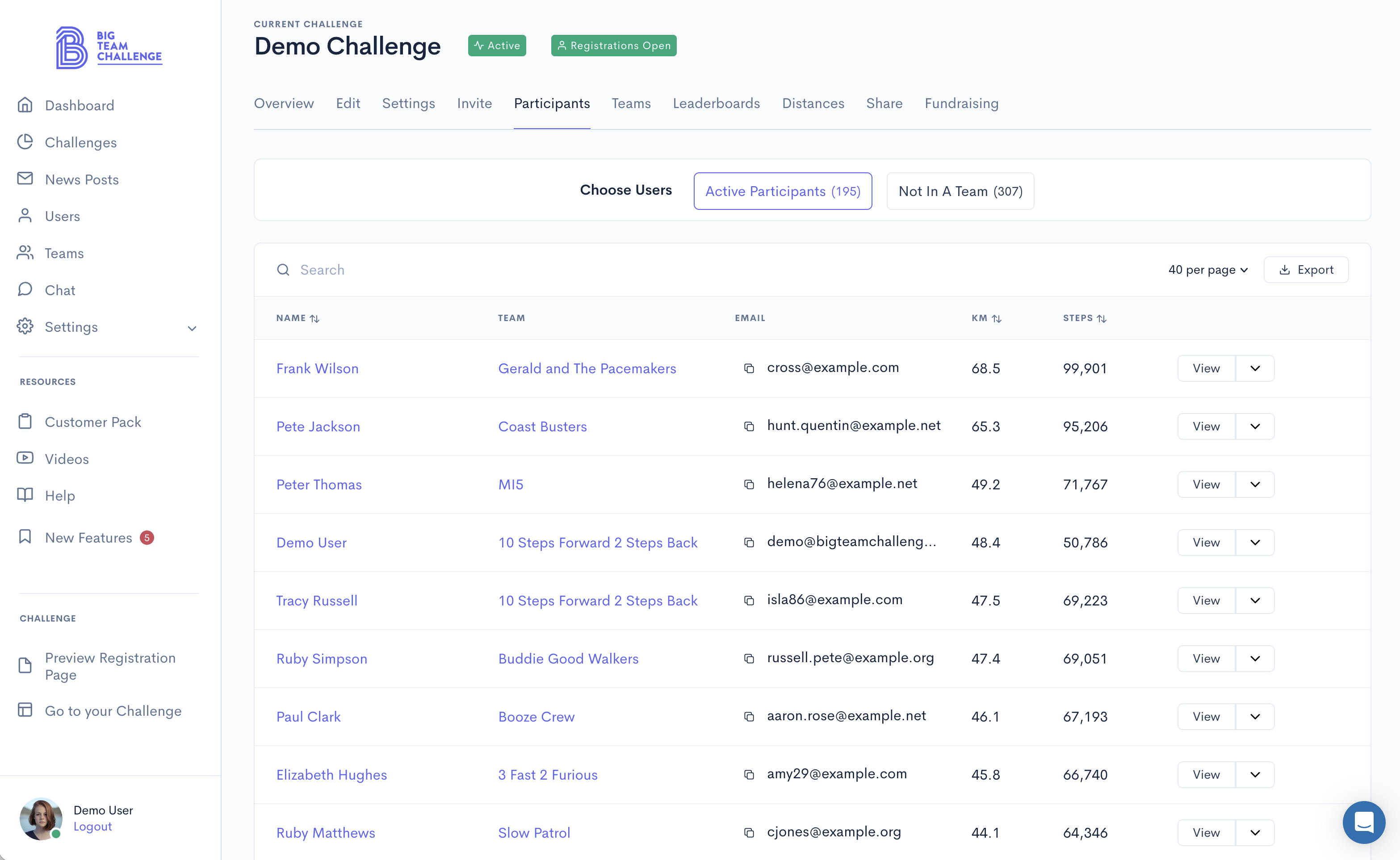Sort the table by Steps column
This screenshot has width=1400, height=860.
[1084, 318]
